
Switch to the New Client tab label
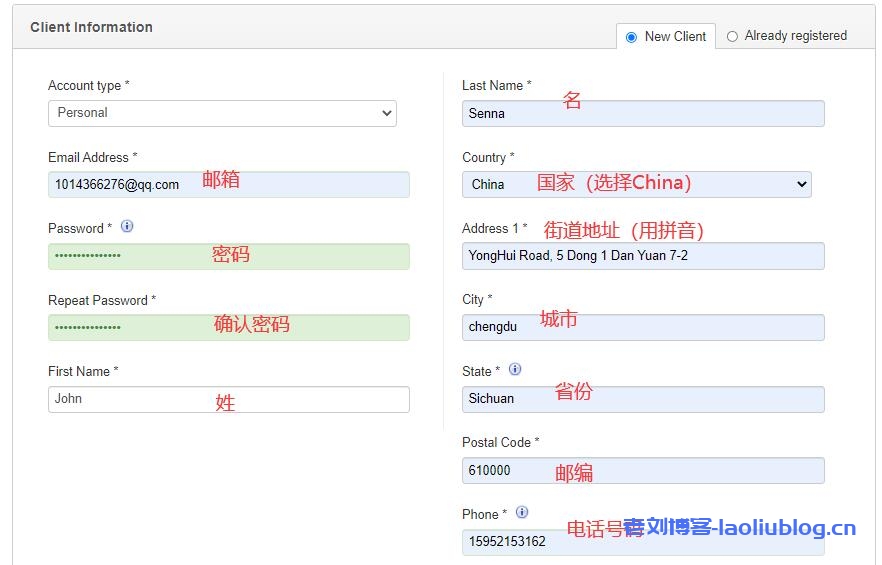coord(675,37)
